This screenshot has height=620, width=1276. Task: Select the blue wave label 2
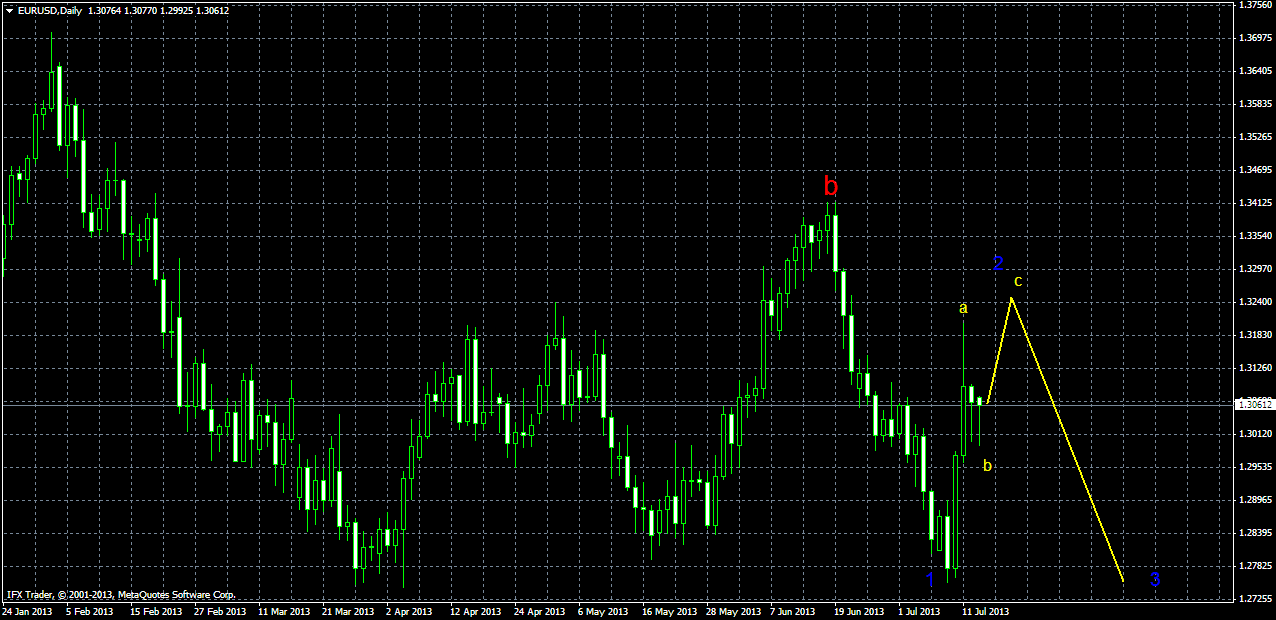click(998, 263)
